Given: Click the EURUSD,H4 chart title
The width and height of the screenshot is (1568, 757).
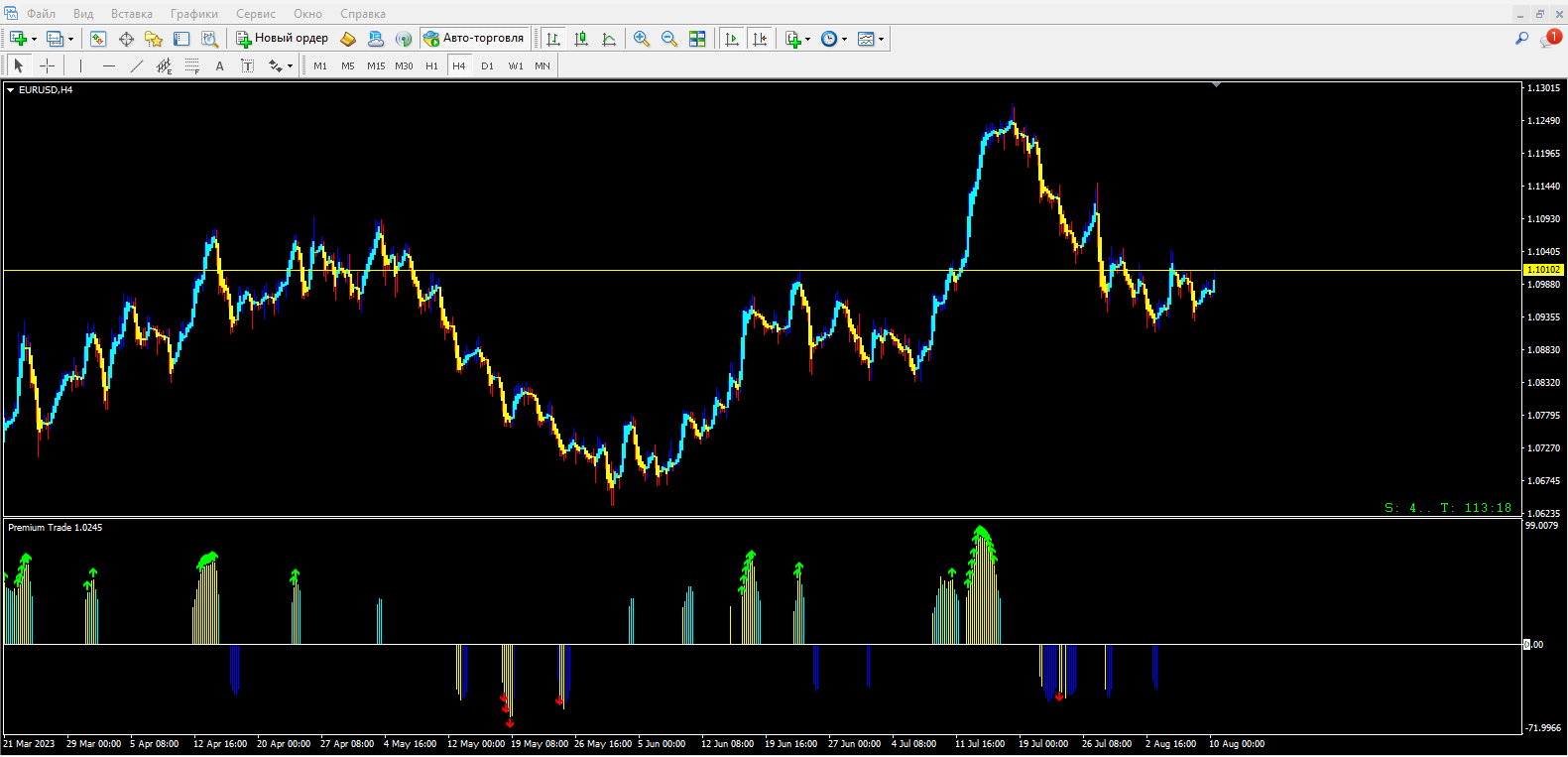Looking at the screenshot, I should (x=46, y=90).
